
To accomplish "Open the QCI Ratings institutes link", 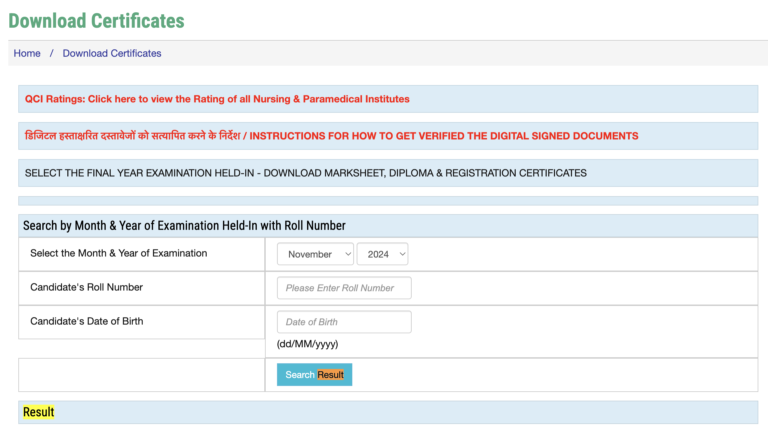I will click(217, 99).
